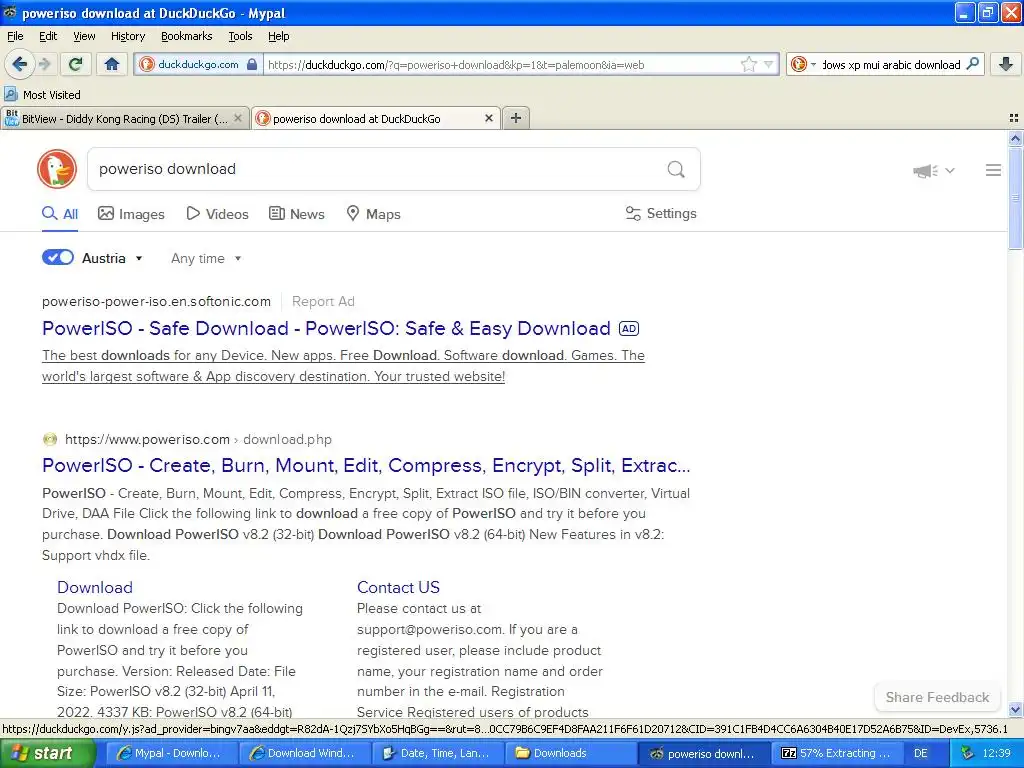Open the browser home page
The image size is (1024, 768).
112,64
